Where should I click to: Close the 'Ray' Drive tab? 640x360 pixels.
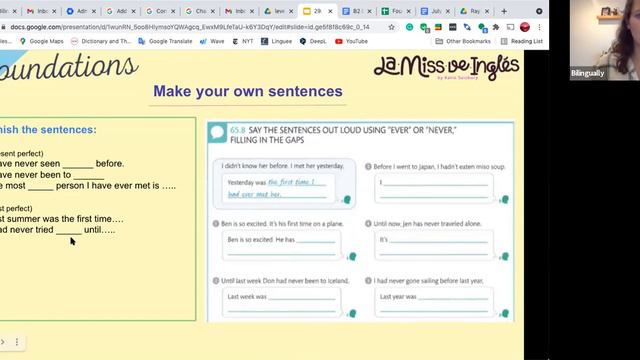point(487,11)
